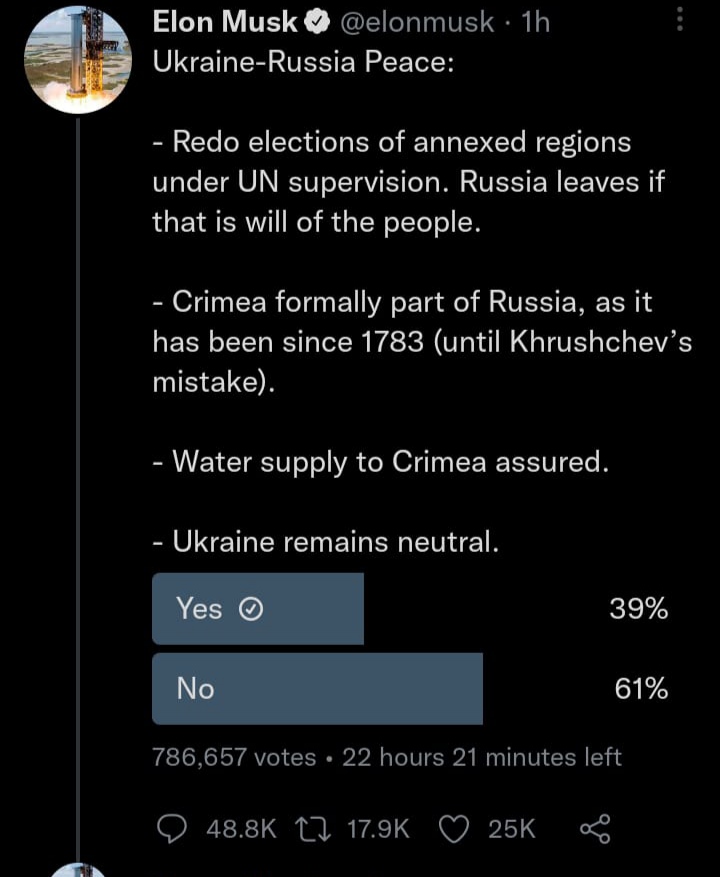Click the Ukraine-Russia Peace tweet text
The image size is (720, 877).
pyautogui.click(x=422, y=302)
